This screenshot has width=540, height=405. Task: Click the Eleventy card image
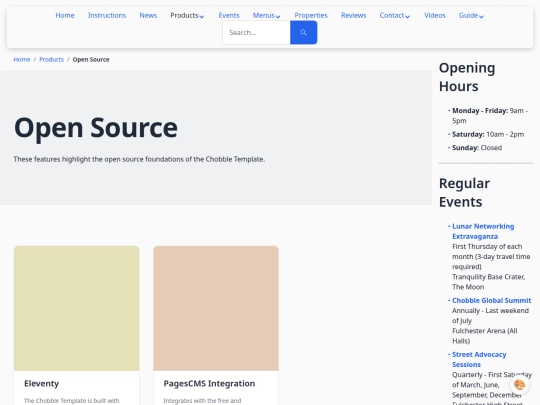(x=76, y=308)
